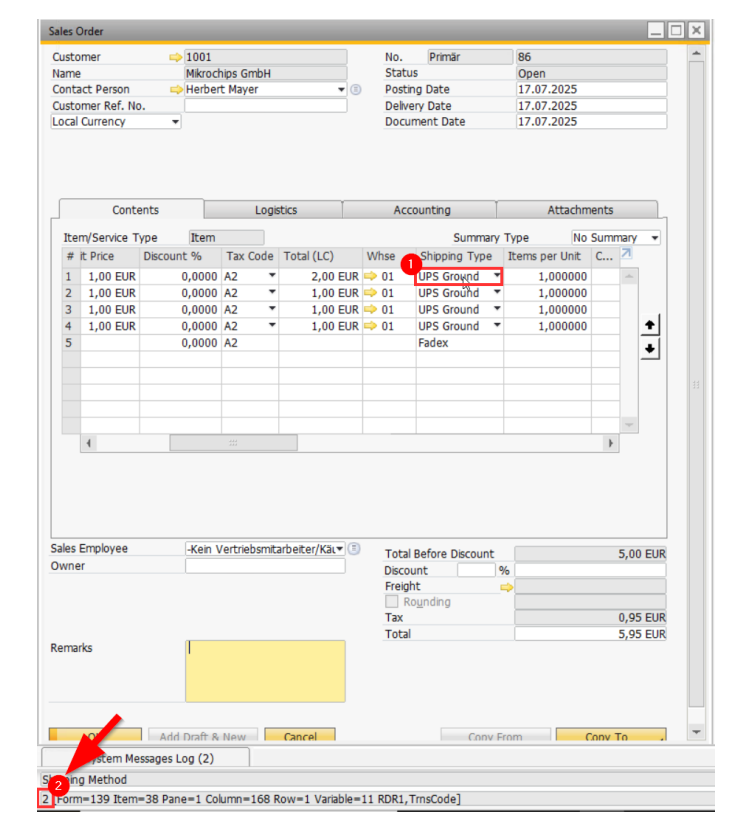This screenshot has width=738, height=824.
Task: Move row up with the up arrow button
Action: coord(649,326)
